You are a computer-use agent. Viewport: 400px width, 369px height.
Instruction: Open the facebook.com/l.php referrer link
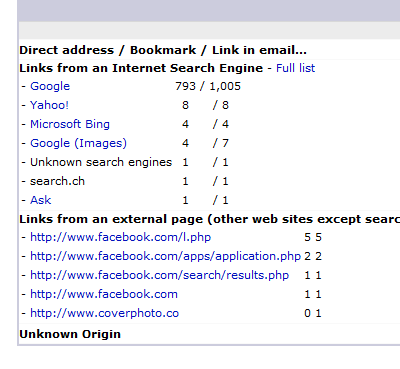point(120,237)
